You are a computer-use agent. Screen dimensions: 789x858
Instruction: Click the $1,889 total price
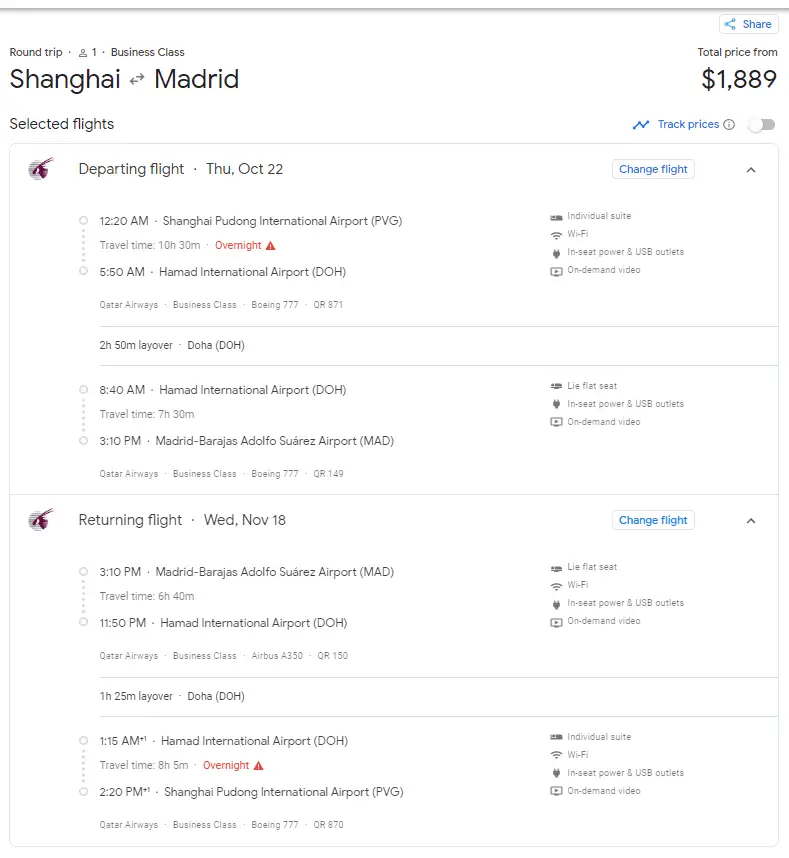click(739, 80)
